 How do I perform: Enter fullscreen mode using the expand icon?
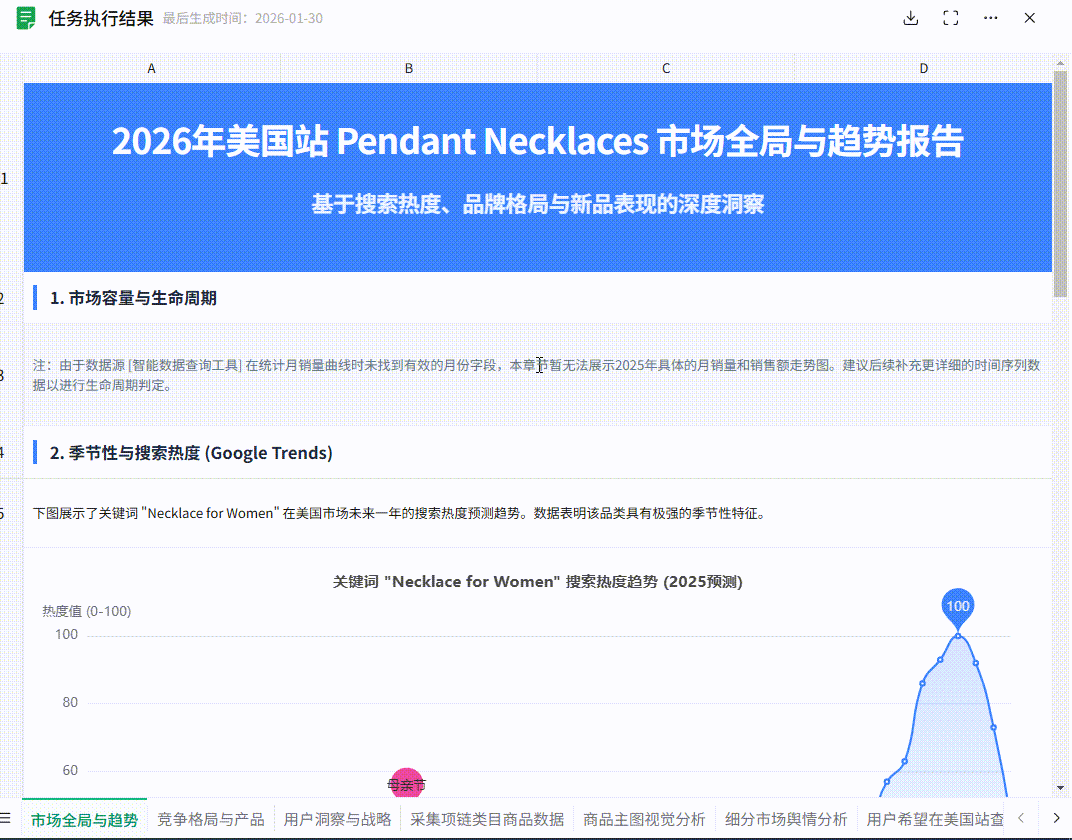coord(951,18)
